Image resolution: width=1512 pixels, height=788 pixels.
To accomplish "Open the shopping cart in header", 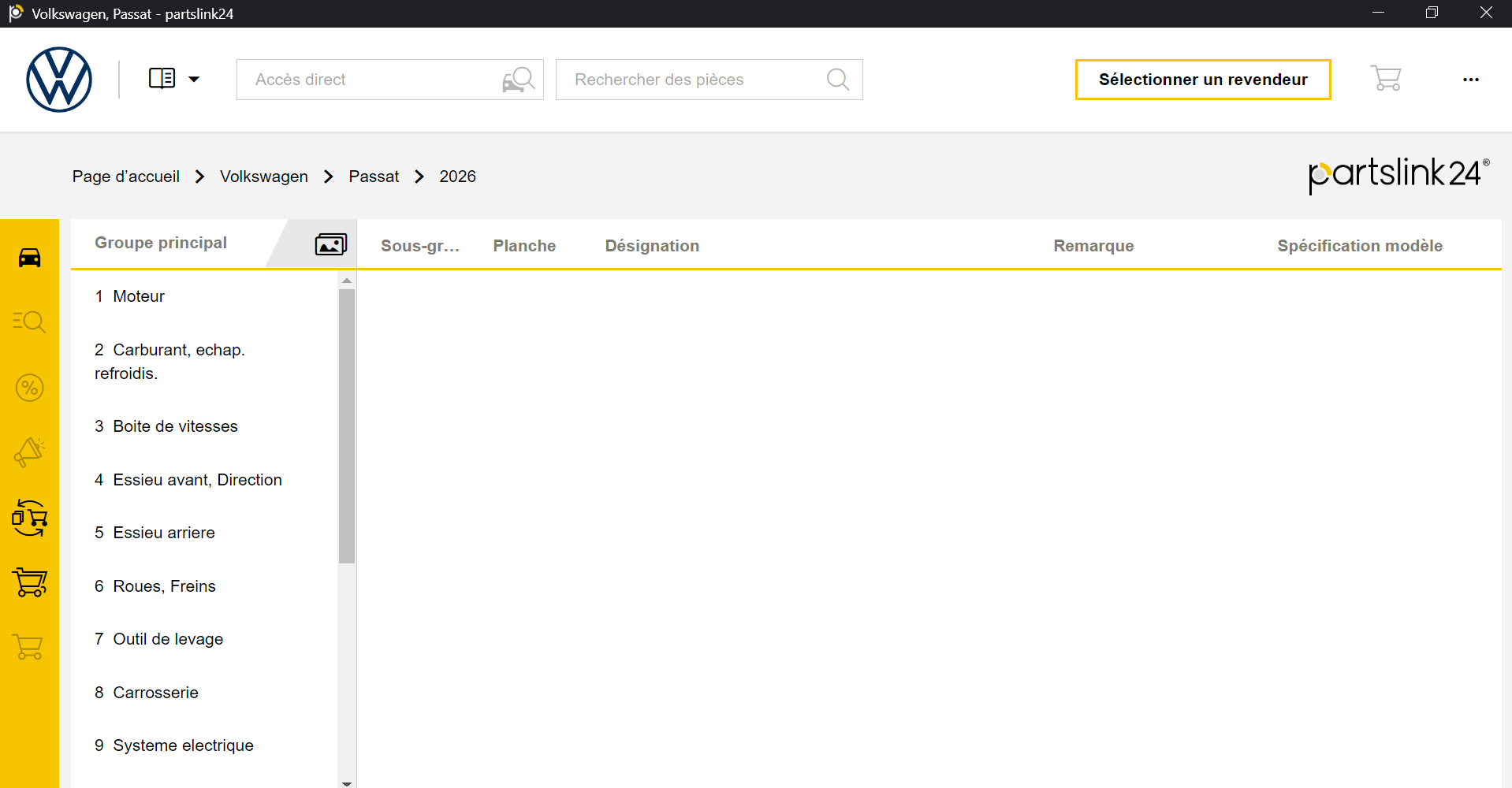I will (x=1386, y=78).
